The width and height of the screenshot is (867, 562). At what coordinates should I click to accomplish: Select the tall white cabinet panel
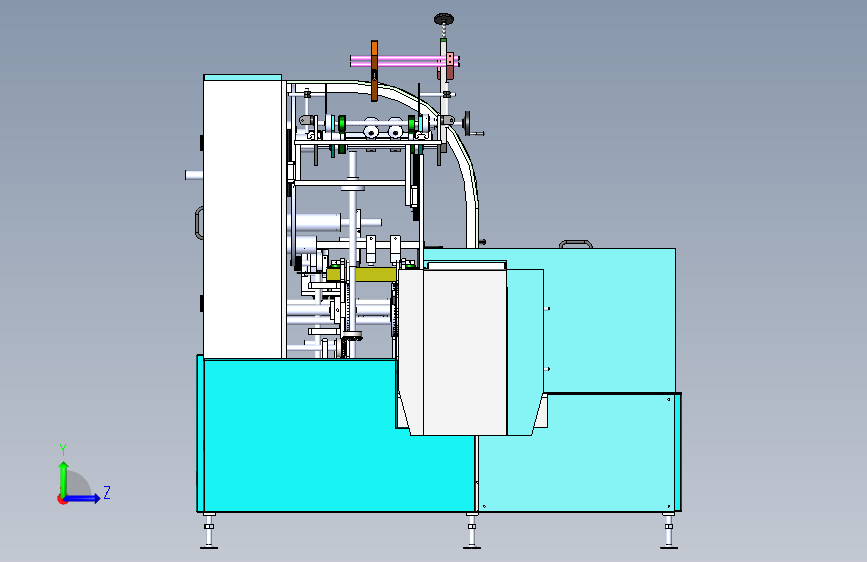pyautogui.click(x=243, y=219)
